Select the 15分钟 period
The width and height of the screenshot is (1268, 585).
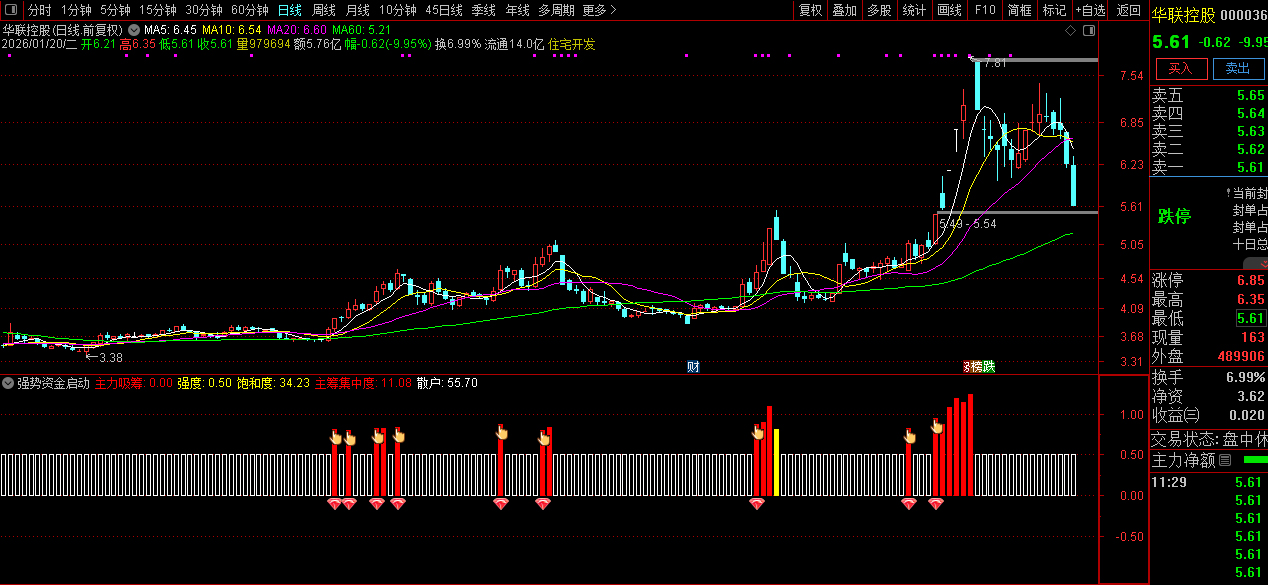[x=157, y=10]
